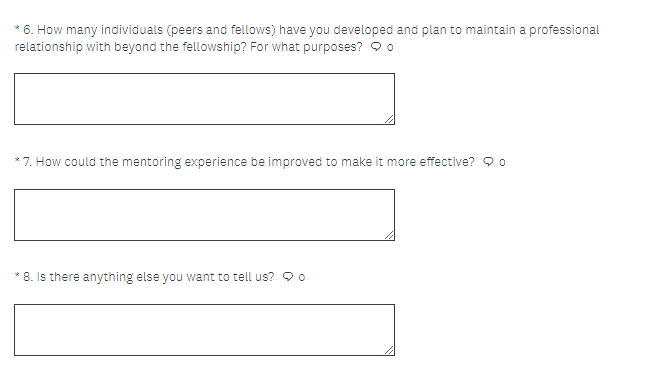667x376 pixels.
Task: Click resize grip of question 7 text area
Action: point(389,235)
